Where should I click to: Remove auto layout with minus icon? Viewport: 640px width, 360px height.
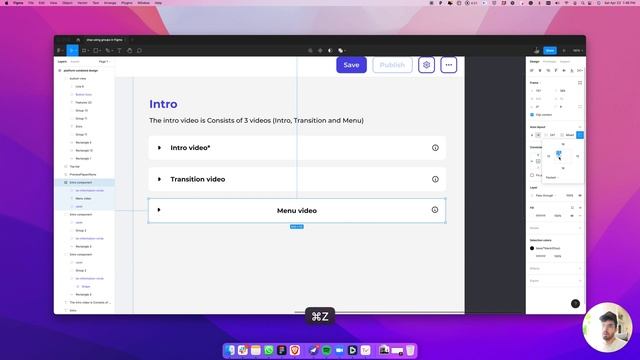pyautogui.click(x=580, y=127)
